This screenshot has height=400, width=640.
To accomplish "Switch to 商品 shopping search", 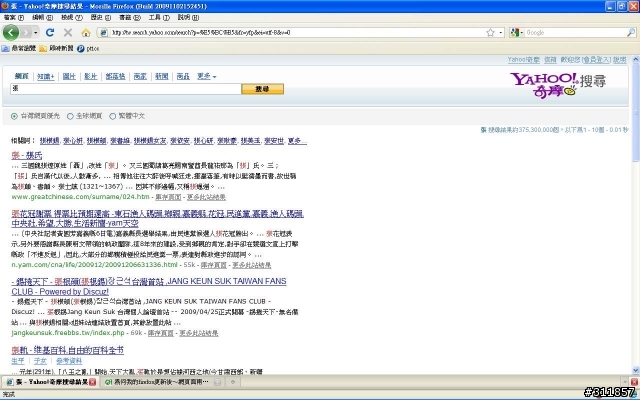I will click(183, 76).
